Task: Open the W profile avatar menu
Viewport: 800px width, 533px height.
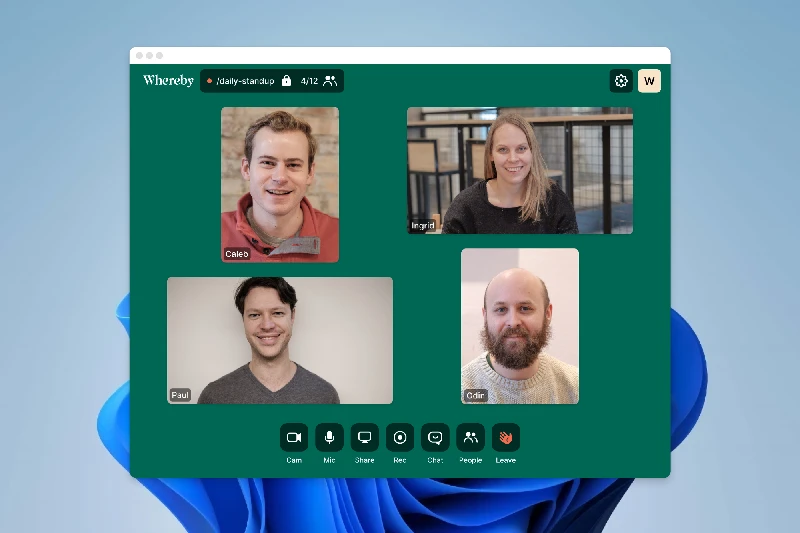Action: tap(650, 81)
